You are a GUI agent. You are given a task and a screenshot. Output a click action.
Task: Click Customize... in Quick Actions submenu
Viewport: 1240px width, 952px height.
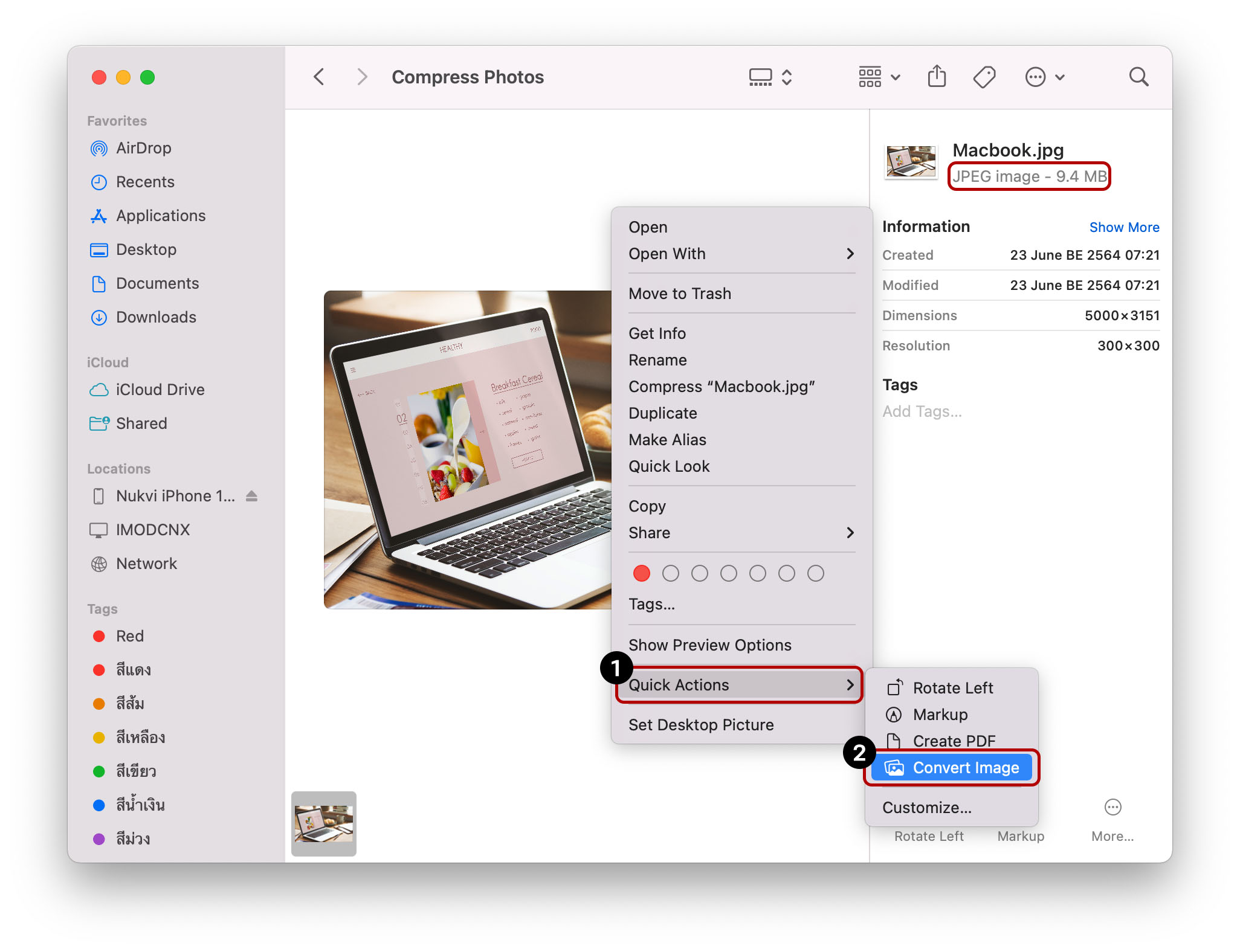926,808
